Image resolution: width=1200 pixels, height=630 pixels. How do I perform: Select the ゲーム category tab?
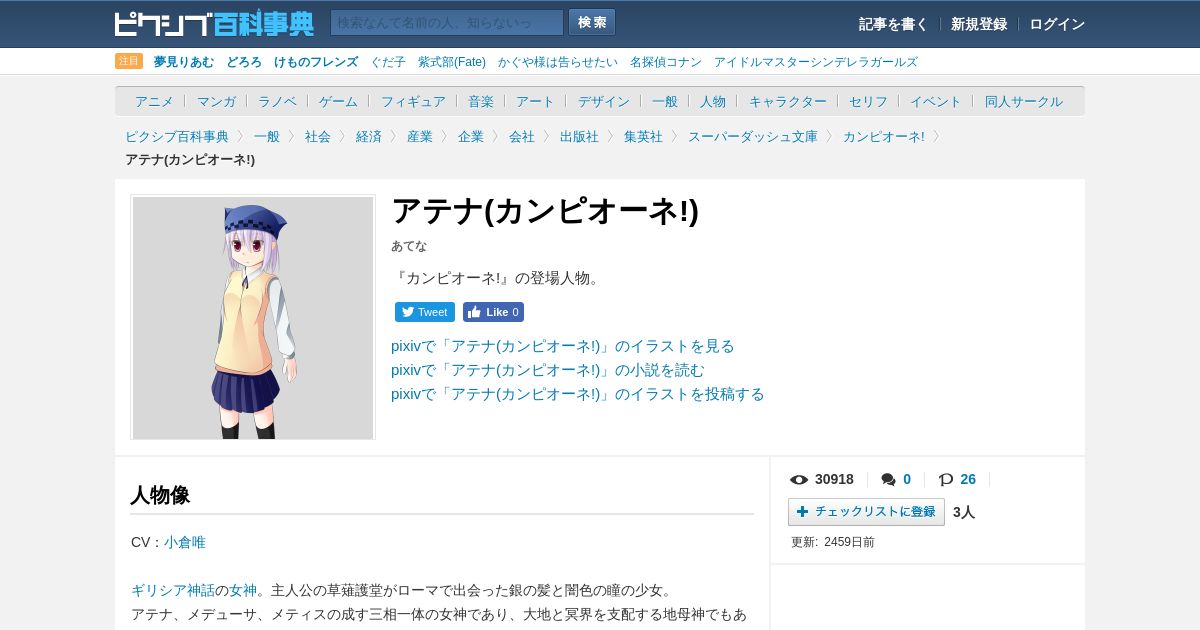(338, 101)
